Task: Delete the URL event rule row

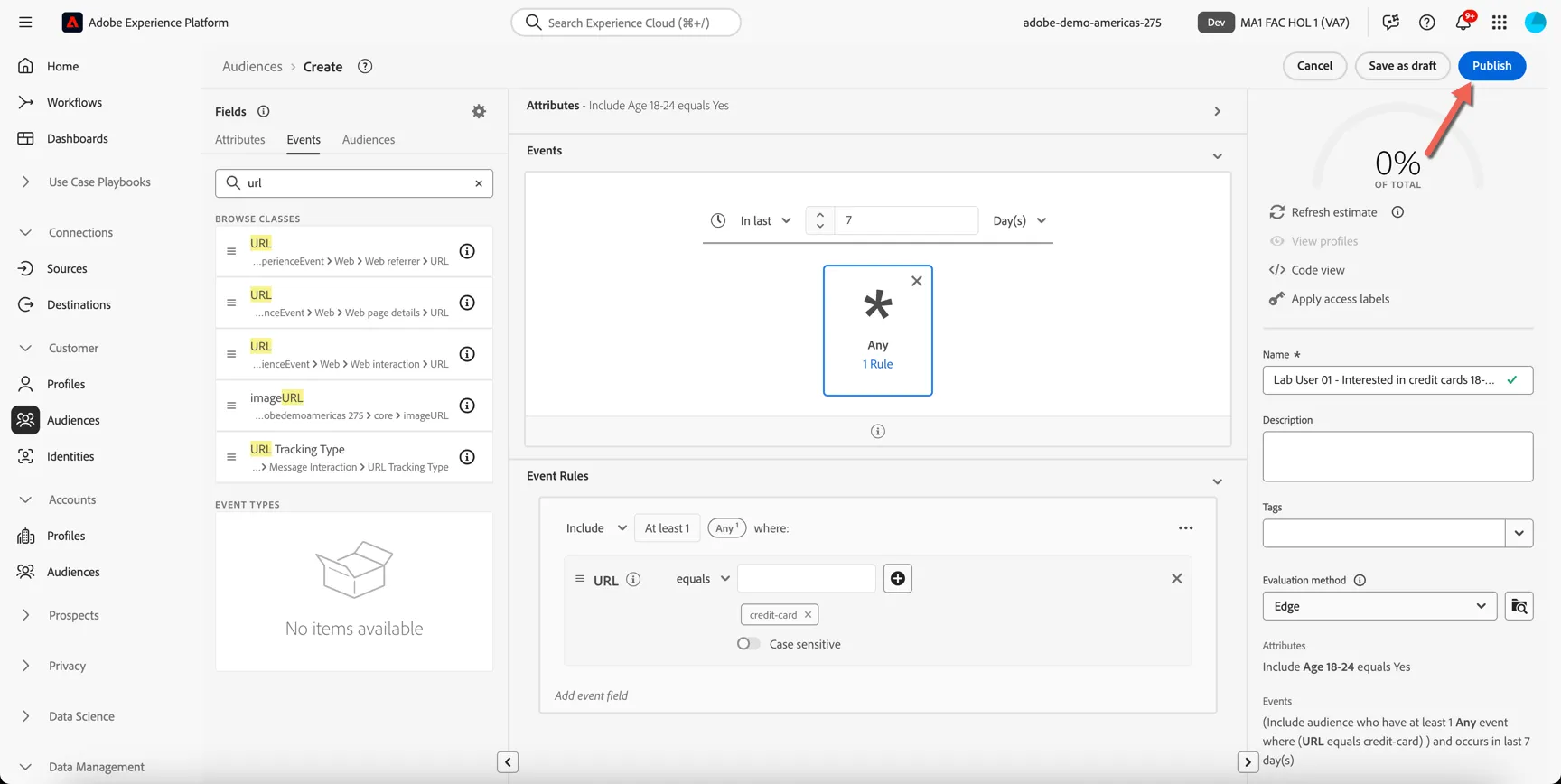Action: tap(1176, 578)
